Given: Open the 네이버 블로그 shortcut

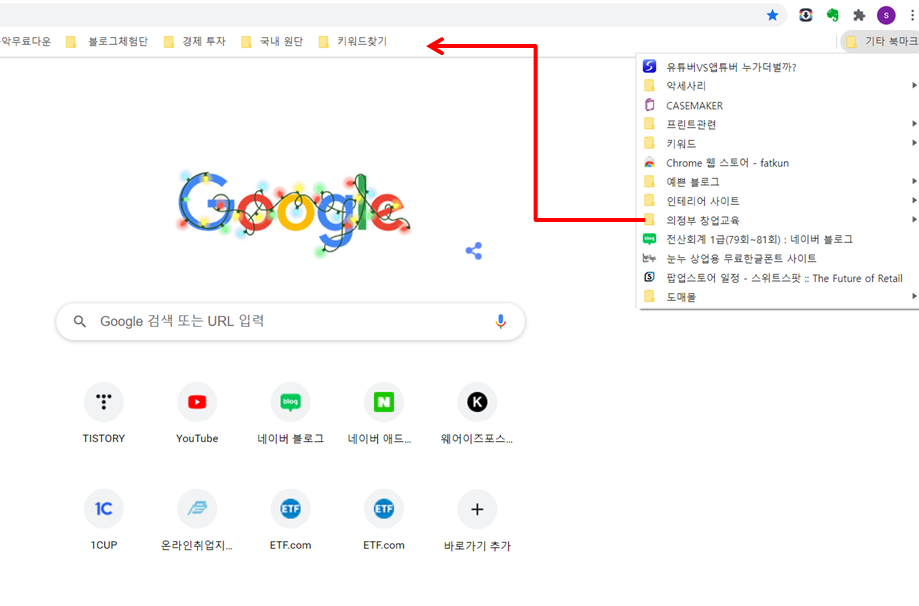Looking at the screenshot, I should tap(290, 414).
